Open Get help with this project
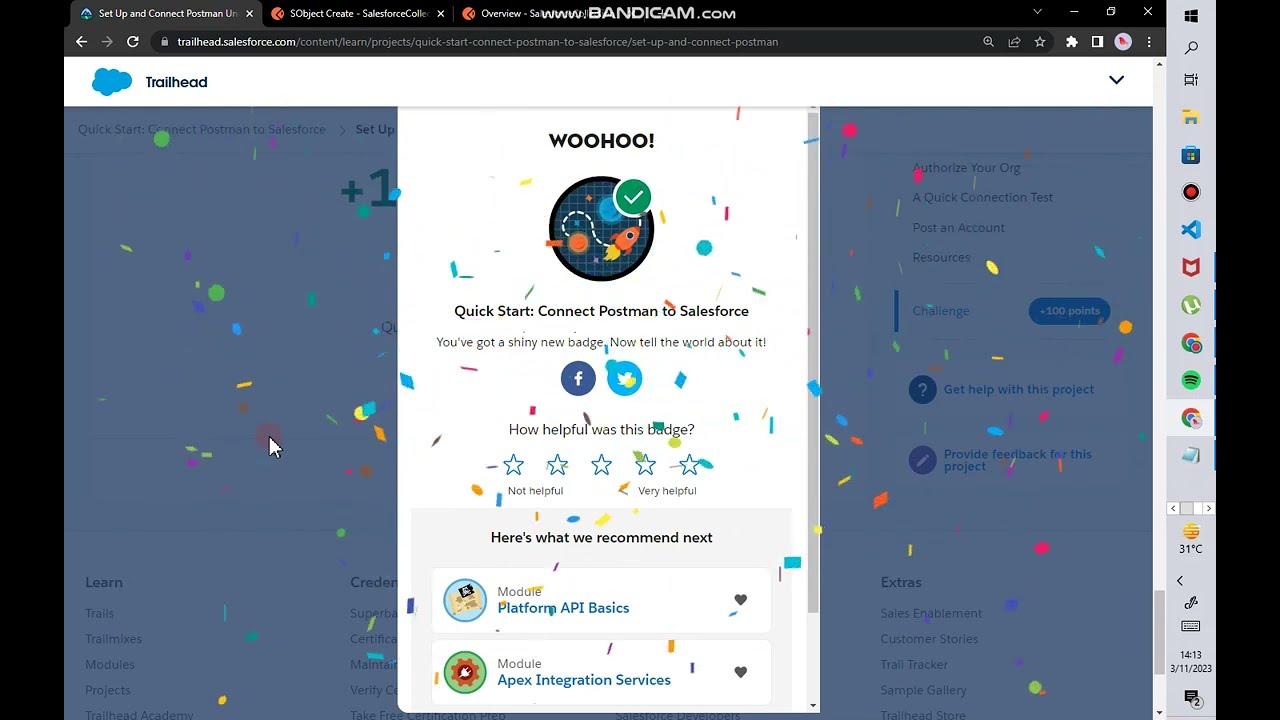 tap(1019, 390)
